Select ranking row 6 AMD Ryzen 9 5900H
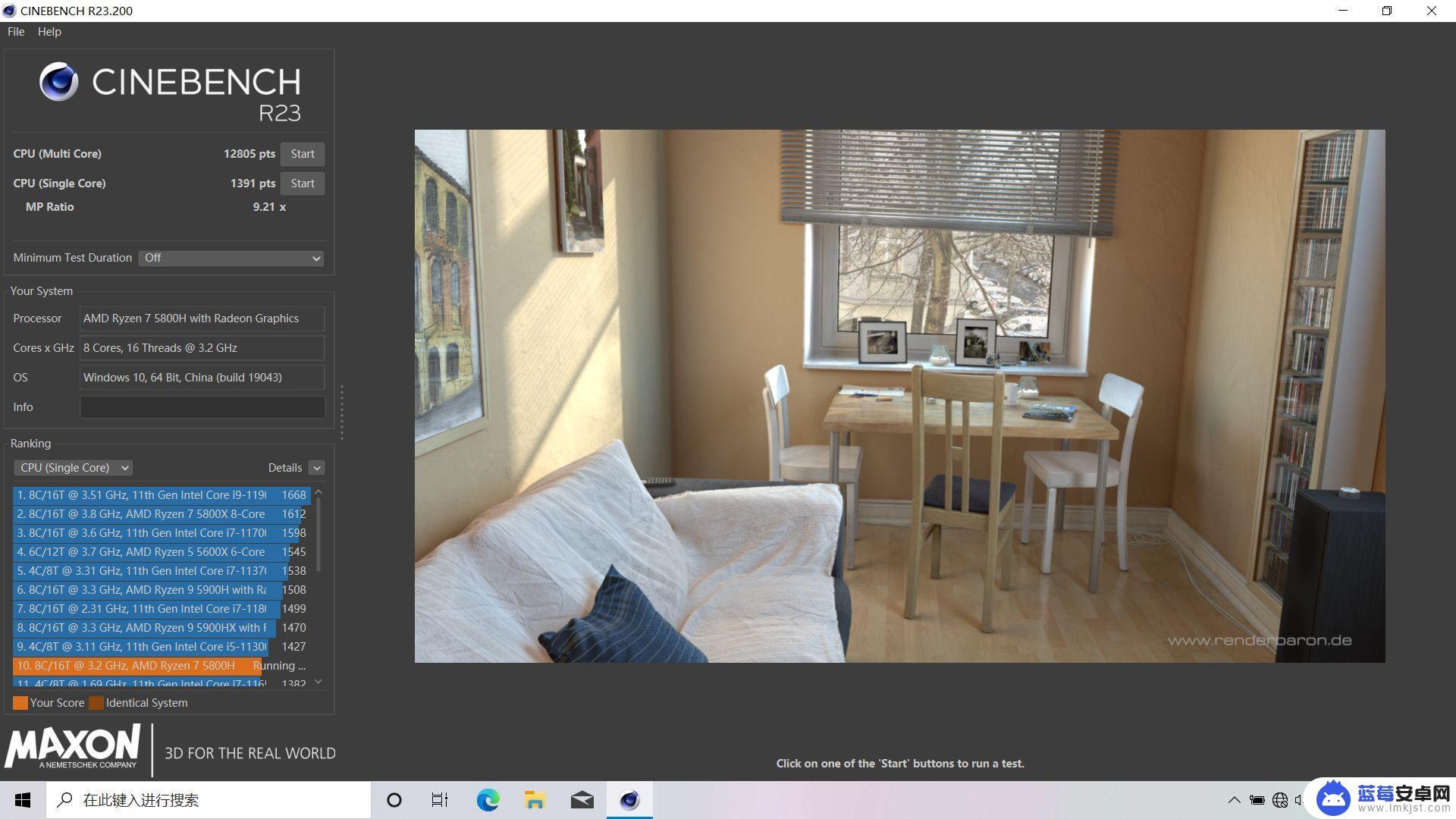 tap(162, 590)
